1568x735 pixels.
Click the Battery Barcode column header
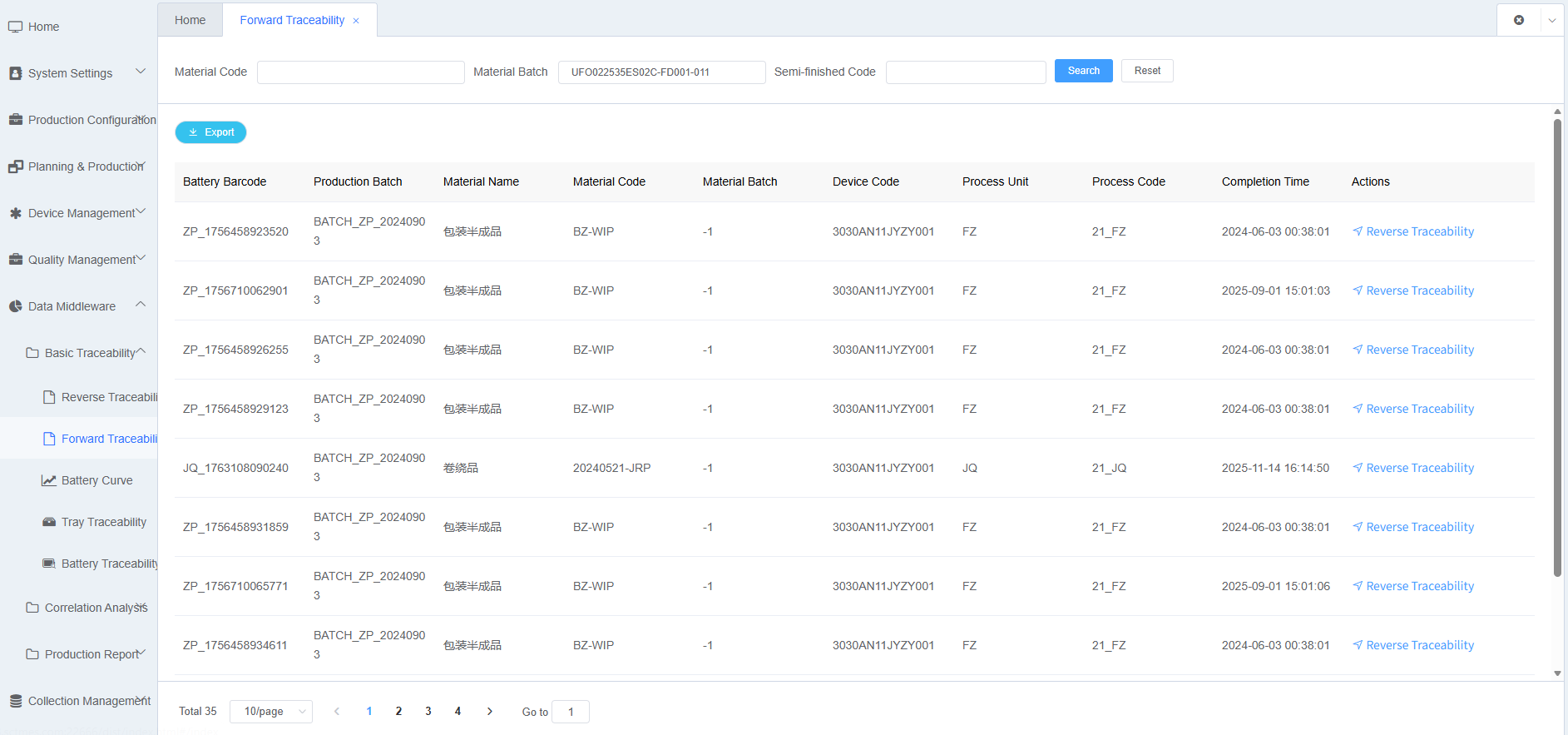[x=225, y=181]
